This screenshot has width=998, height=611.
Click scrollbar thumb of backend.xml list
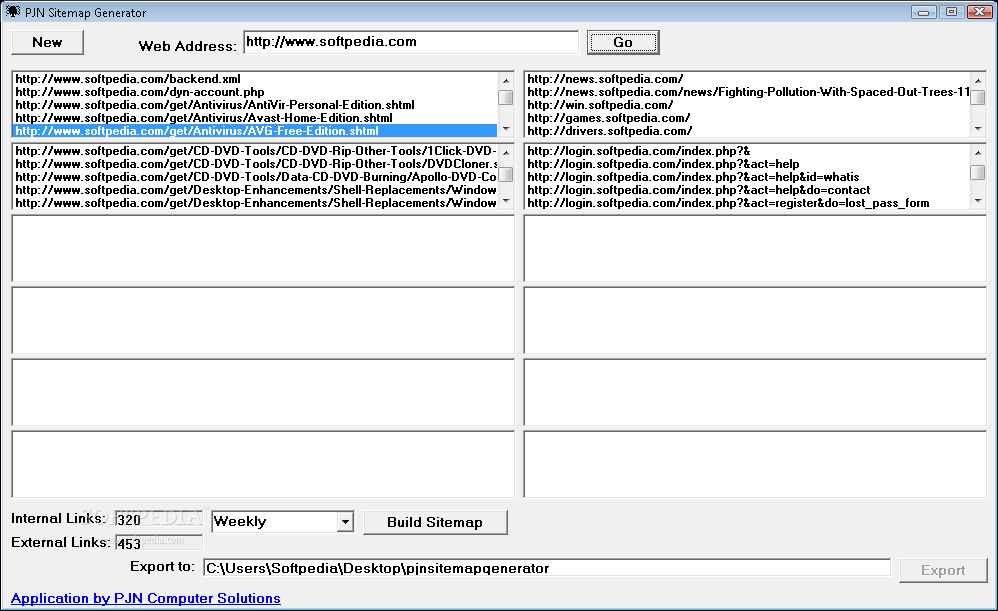point(506,97)
